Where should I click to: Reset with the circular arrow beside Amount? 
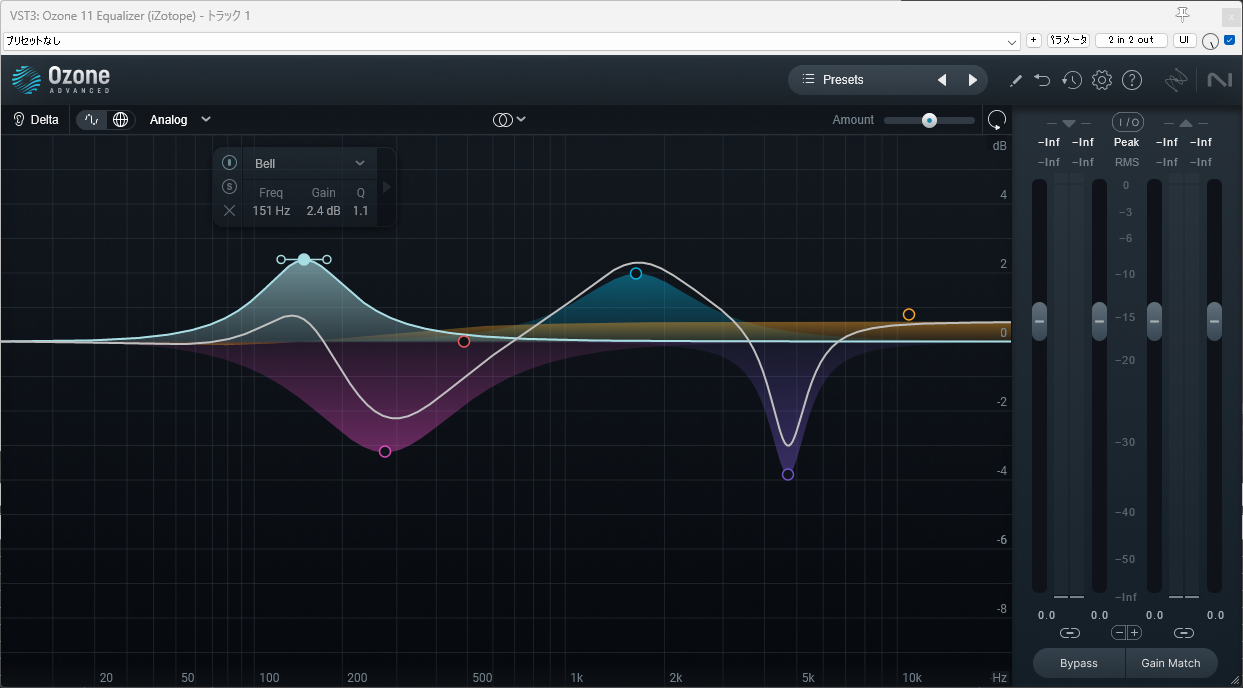997,120
